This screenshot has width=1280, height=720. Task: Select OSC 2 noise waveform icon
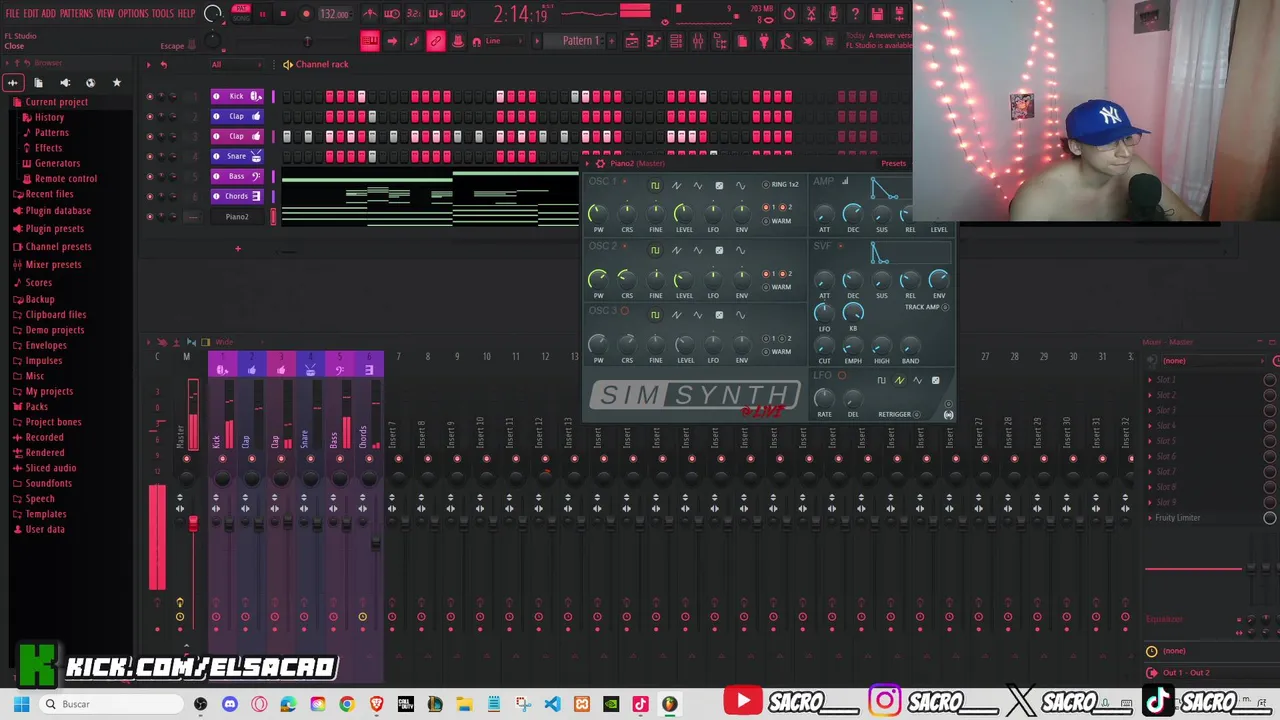pos(719,250)
